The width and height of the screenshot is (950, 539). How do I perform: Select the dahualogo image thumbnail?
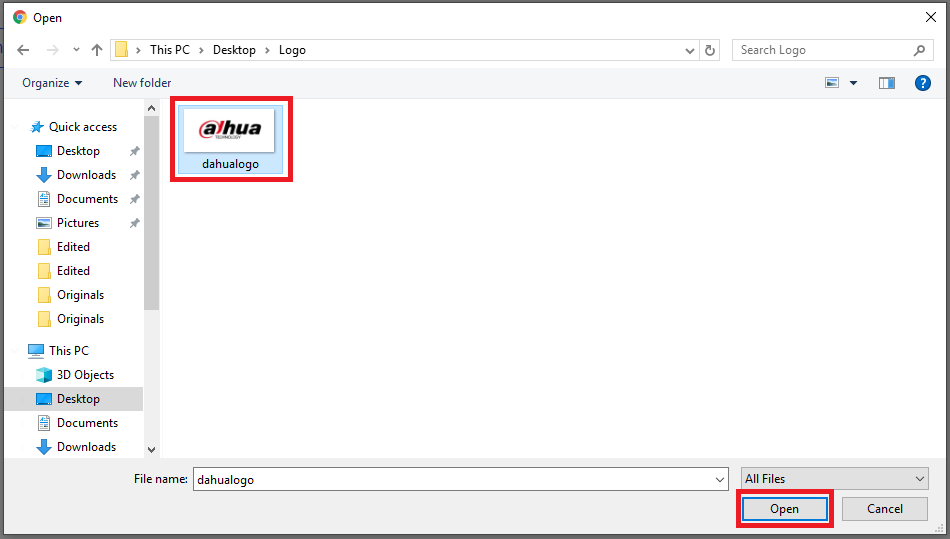[x=229, y=130]
